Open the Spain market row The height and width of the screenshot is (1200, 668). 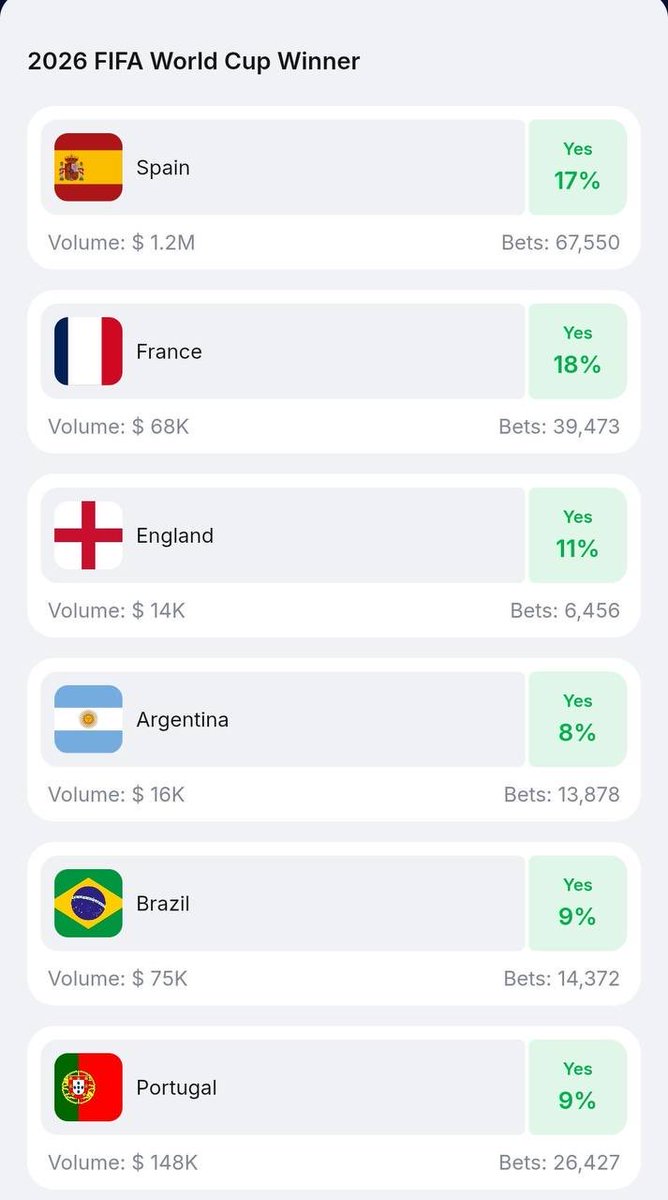283,167
